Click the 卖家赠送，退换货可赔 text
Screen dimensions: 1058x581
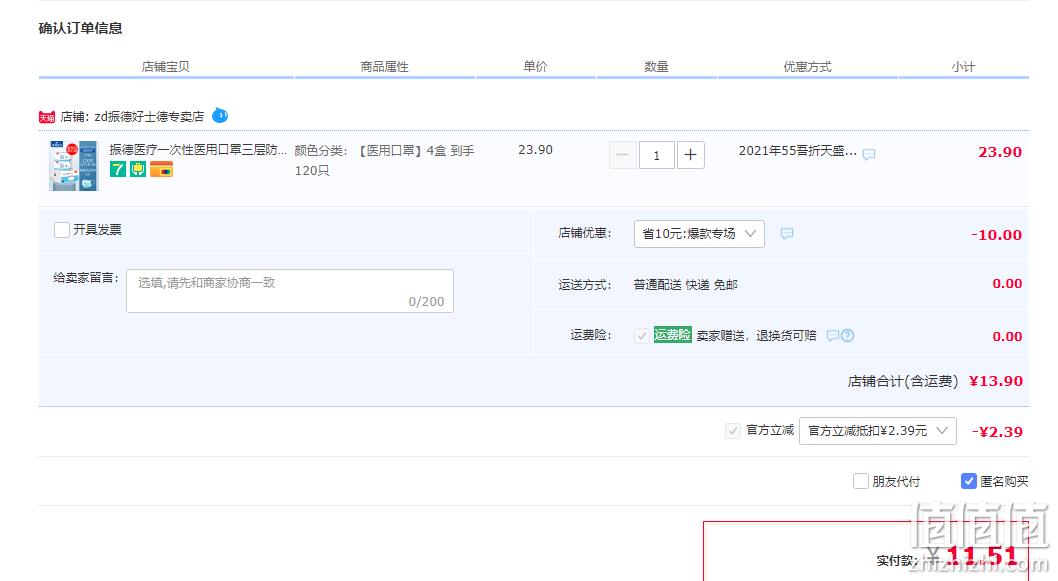(756, 335)
